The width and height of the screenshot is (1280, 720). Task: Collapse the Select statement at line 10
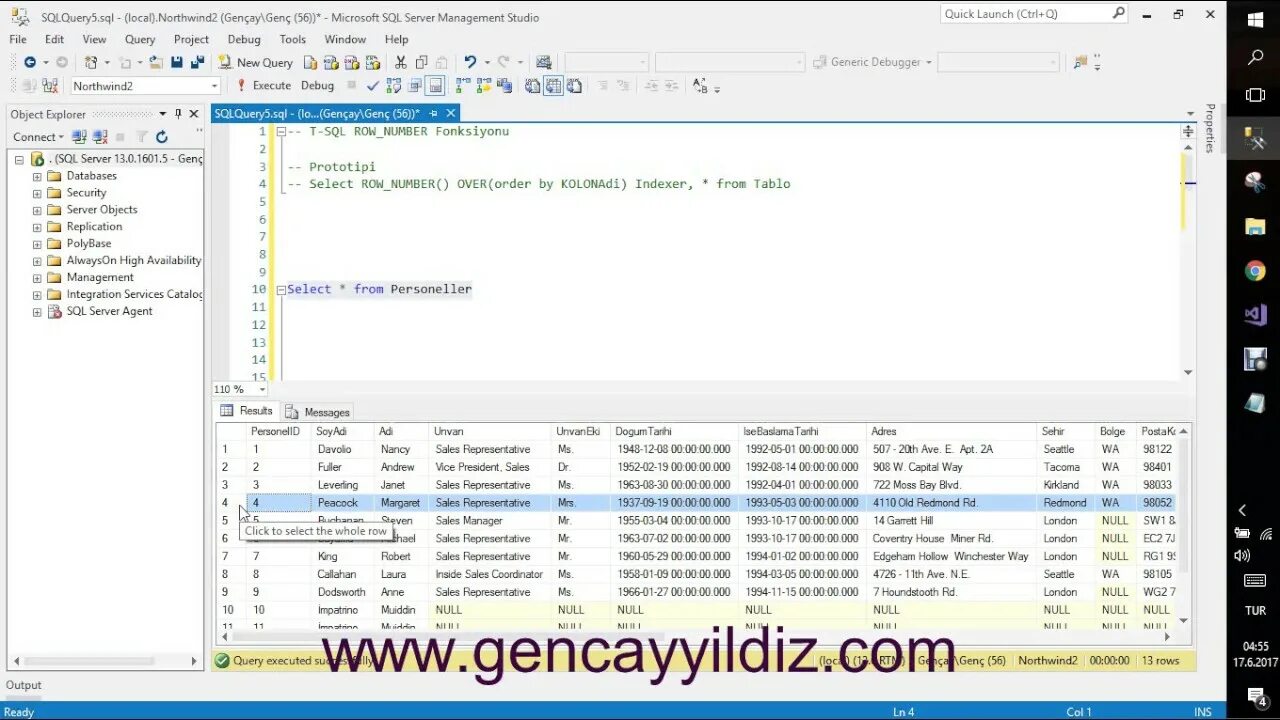point(281,289)
